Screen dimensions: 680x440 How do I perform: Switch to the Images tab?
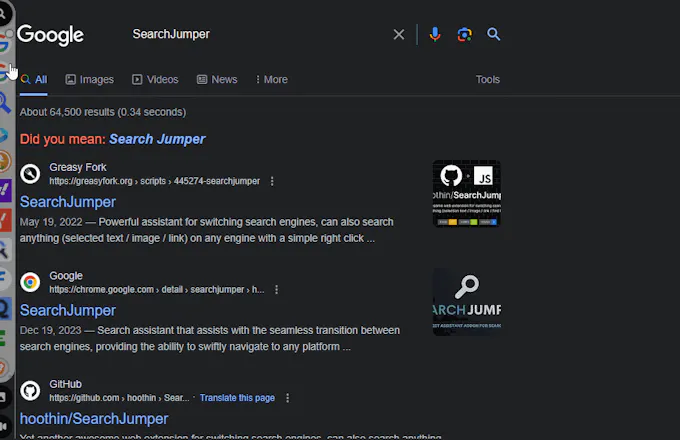tap(90, 80)
